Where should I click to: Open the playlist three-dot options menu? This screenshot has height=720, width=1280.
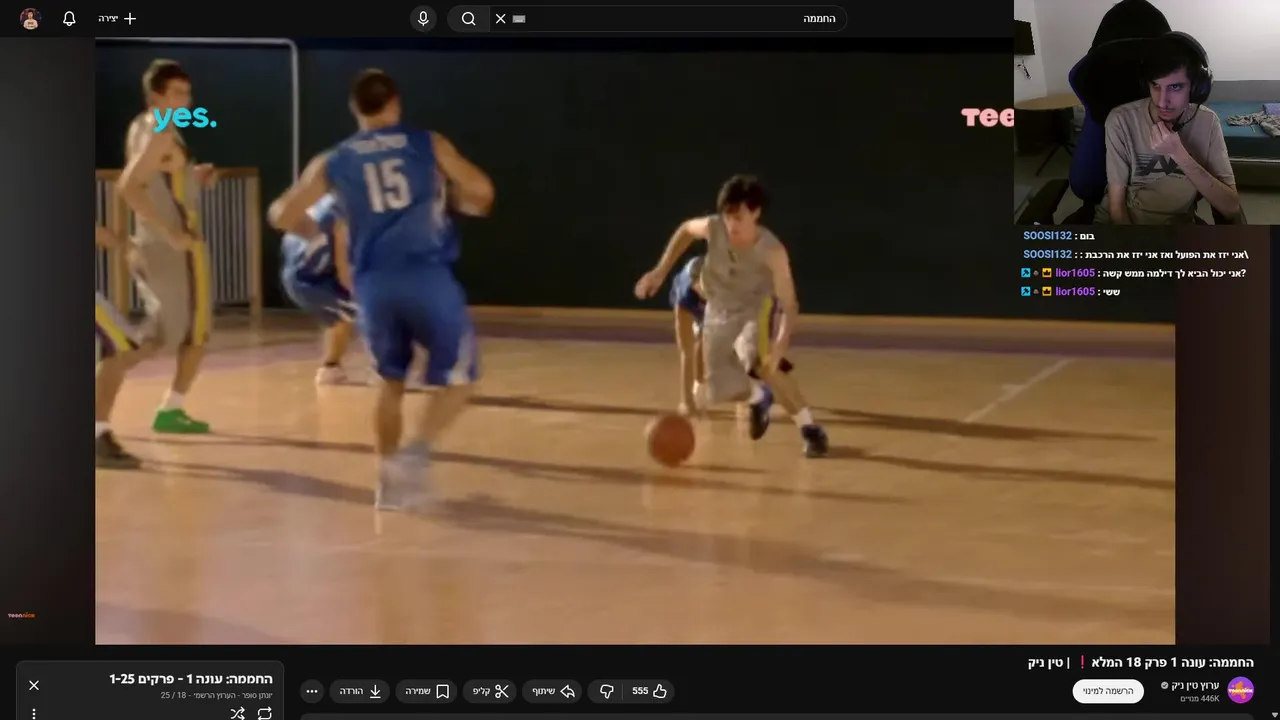pyautogui.click(x=34, y=714)
